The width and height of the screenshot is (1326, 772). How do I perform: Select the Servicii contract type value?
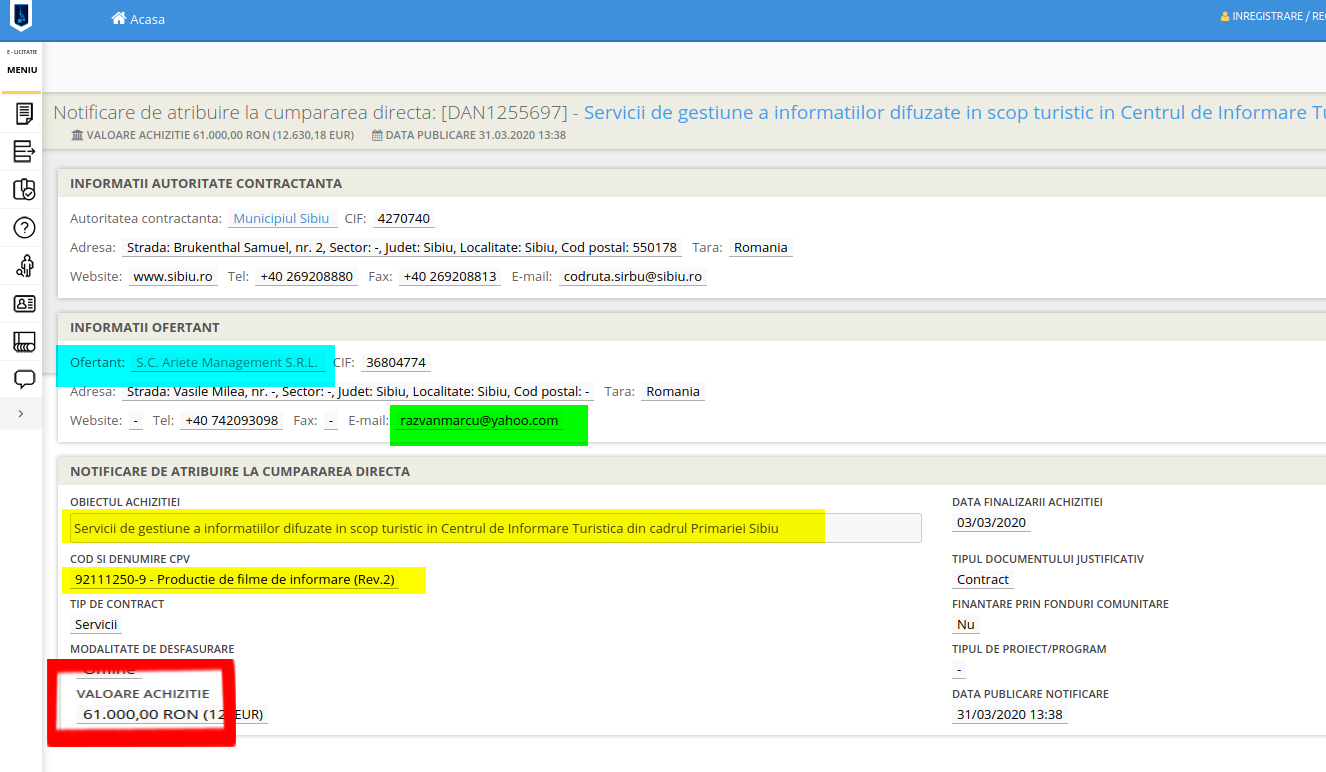(x=96, y=625)
